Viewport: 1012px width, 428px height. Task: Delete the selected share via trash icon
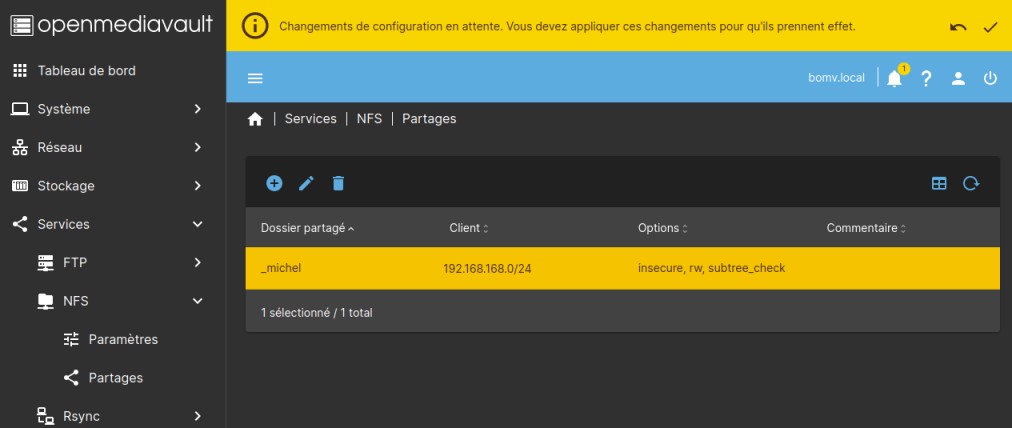pyautogui.click(x=338, y=183)
